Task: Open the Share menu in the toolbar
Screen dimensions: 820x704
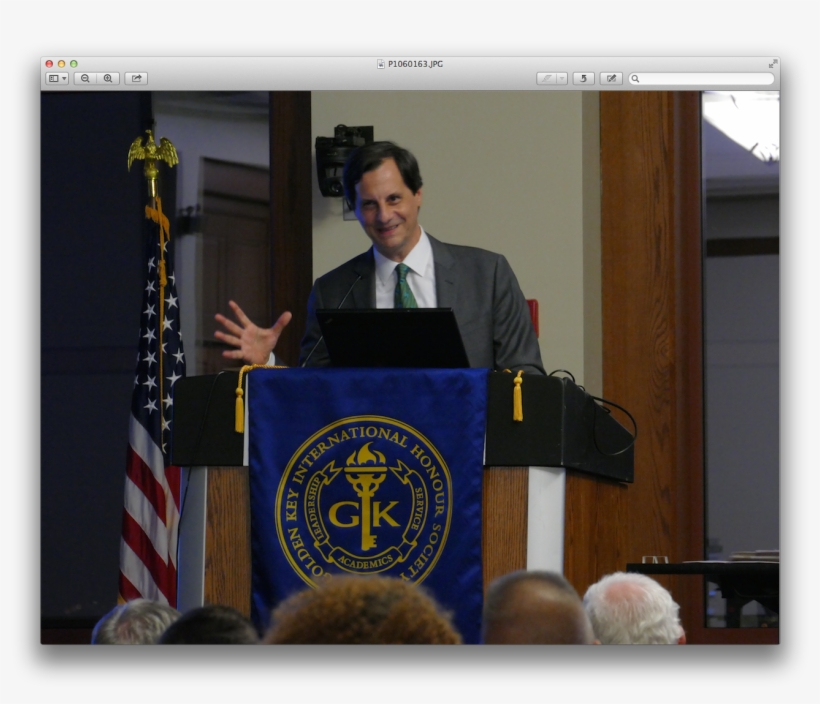Action: pos(136,78)
